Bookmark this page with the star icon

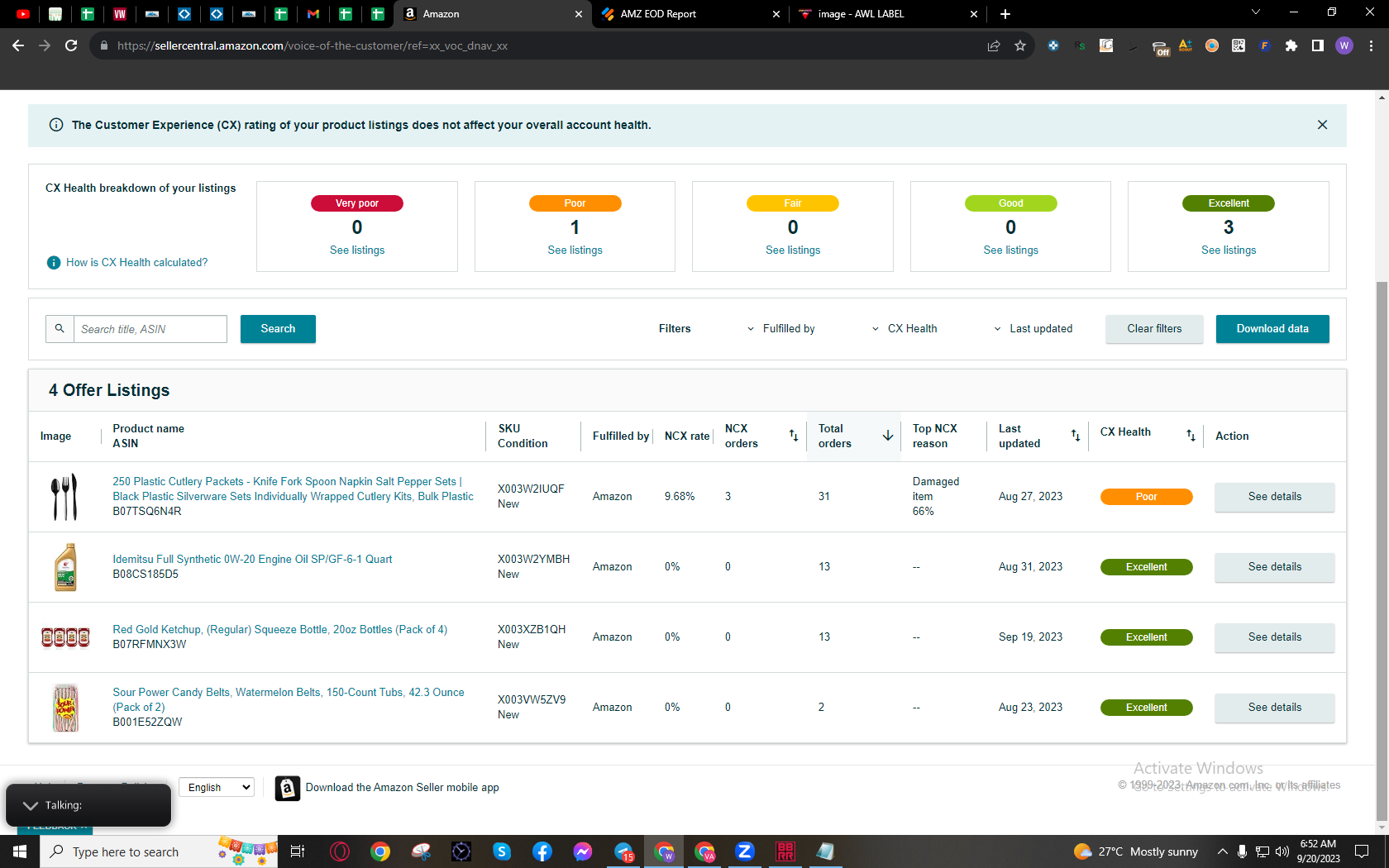[x=1020, y=45]
